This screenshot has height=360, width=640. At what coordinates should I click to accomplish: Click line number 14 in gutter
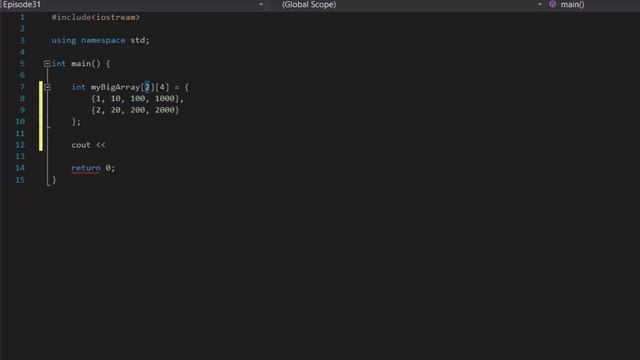tap(20, 168)
